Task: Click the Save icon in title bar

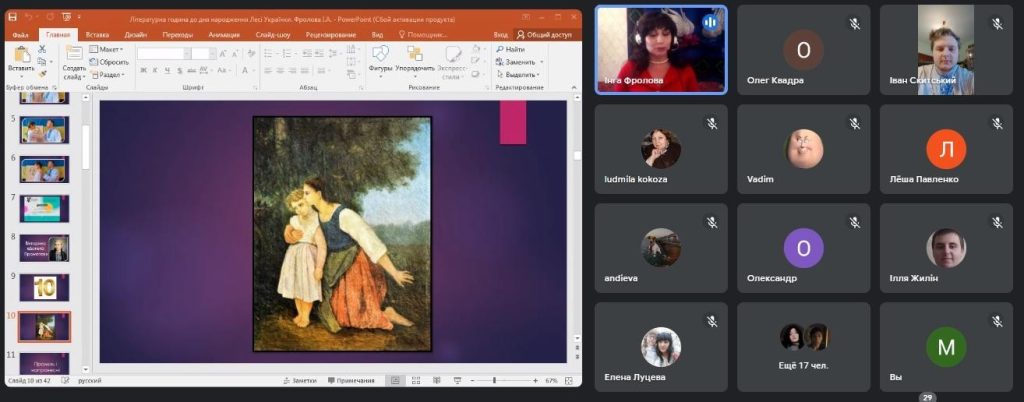Action: [x=13, y=17]
